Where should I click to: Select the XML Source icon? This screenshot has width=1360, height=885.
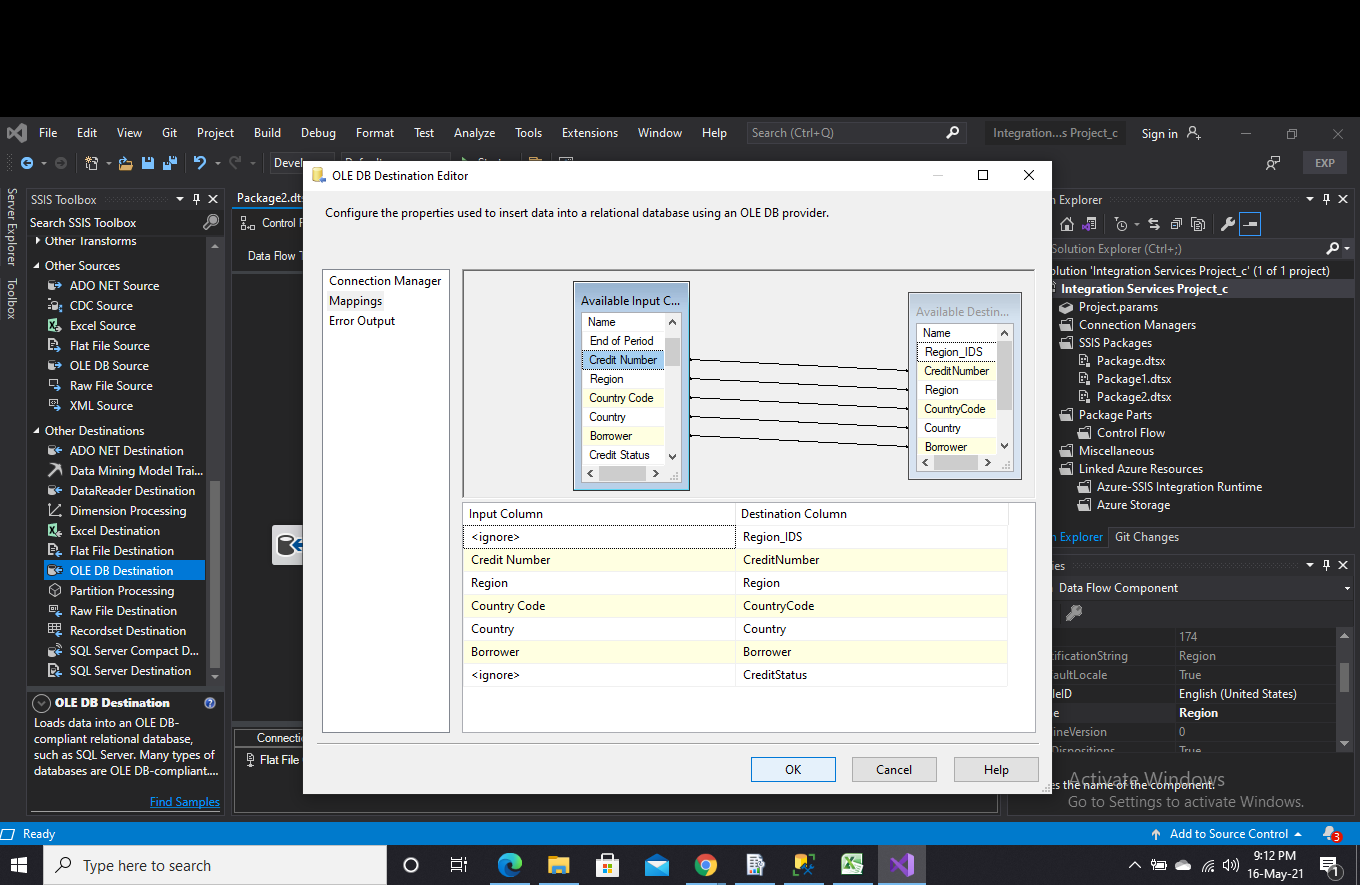(54, 406)
